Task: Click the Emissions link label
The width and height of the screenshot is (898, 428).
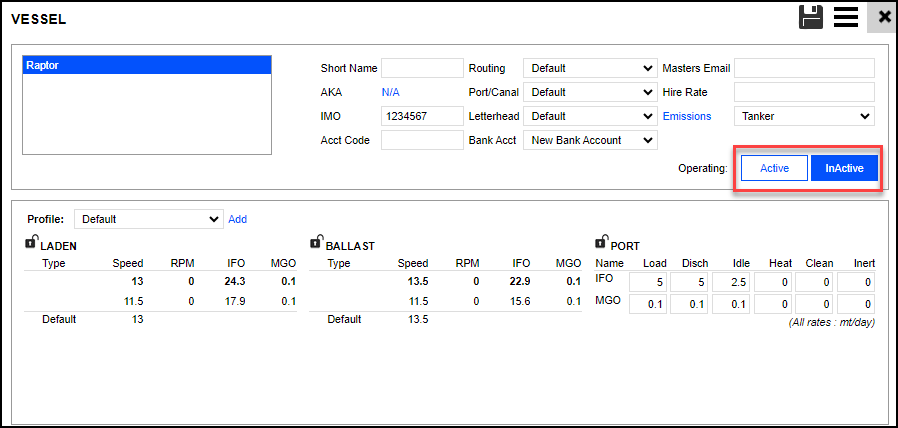Action: (x=686, y=116)
